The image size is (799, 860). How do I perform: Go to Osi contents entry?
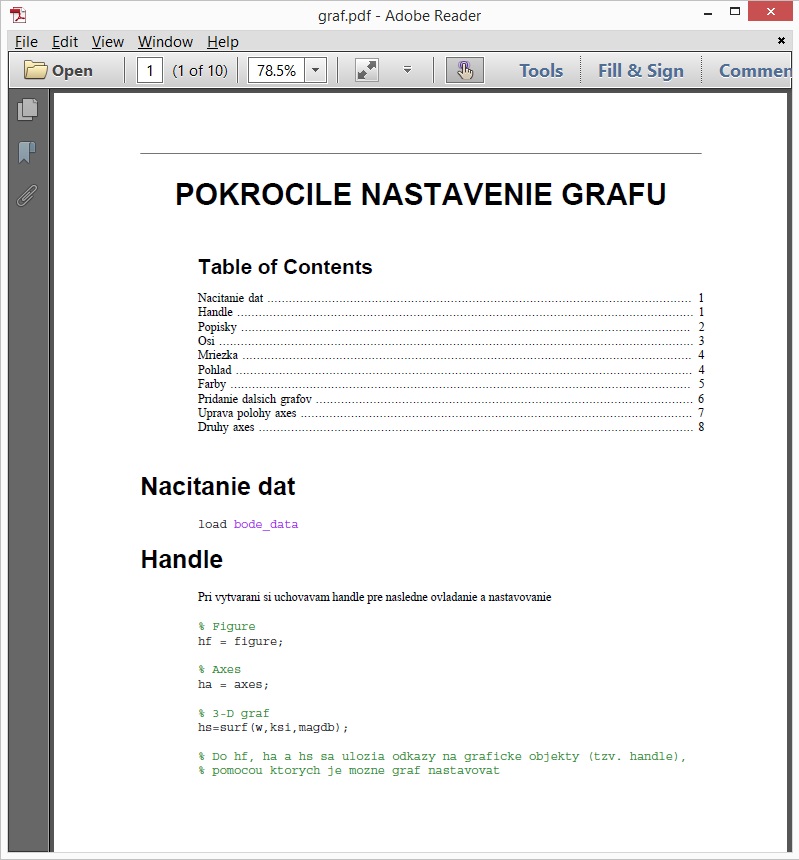point(451,341)
